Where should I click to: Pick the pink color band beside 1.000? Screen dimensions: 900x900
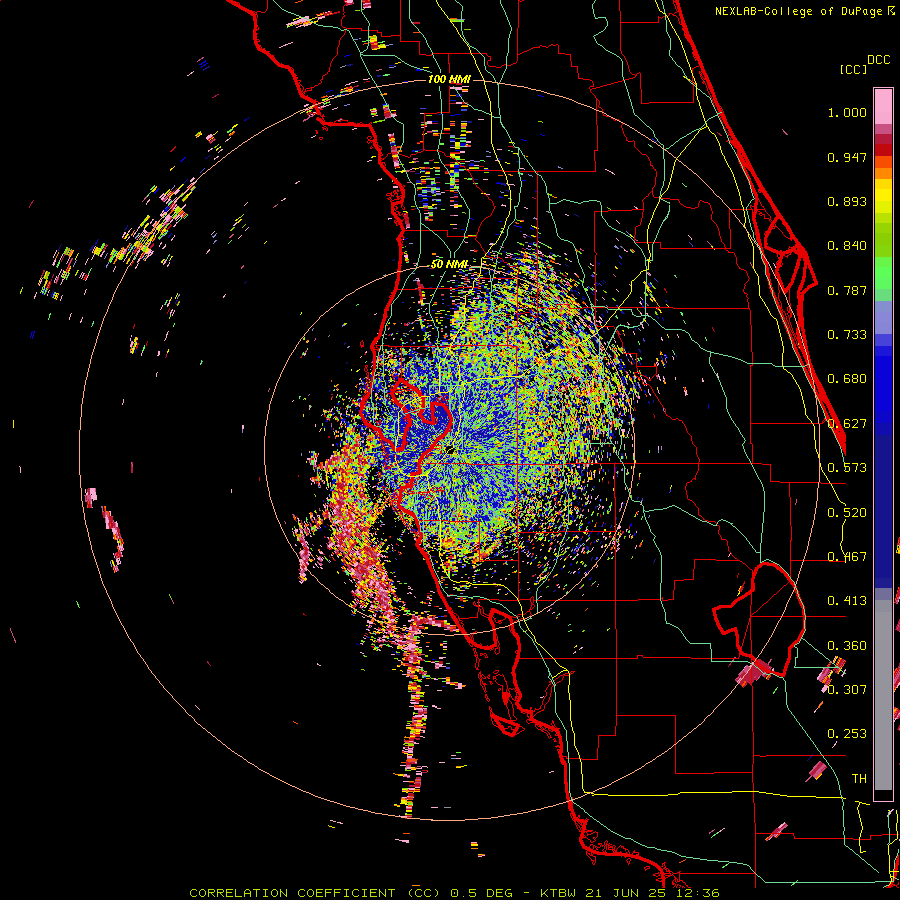pyautogui.click(x=883, y=106)
